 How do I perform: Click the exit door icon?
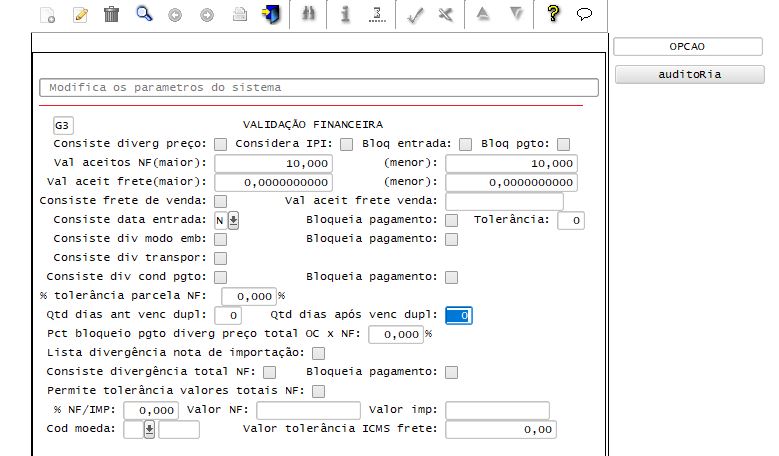(271, 14)
